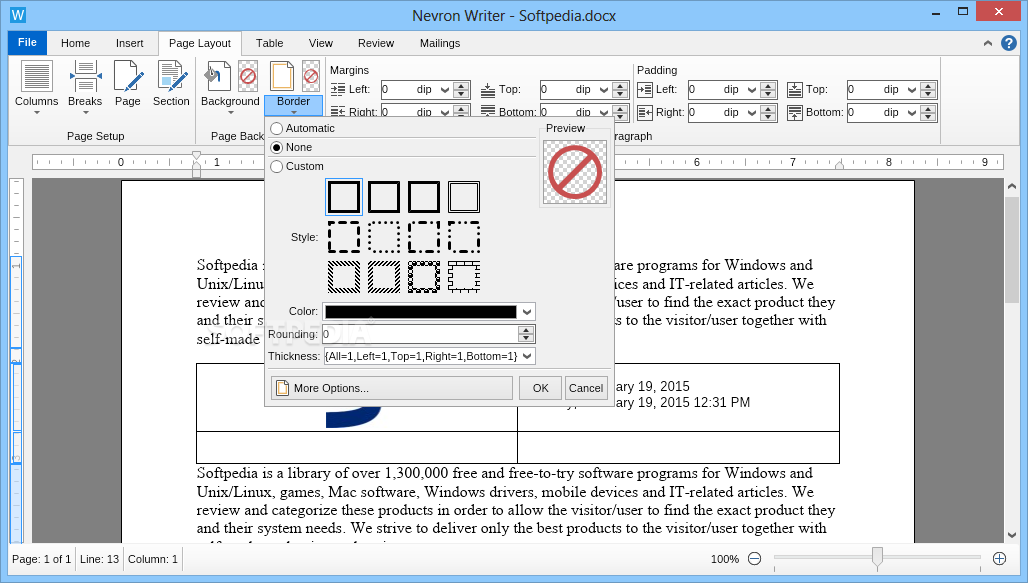Click the Rounding spinner arrows
This screenshot has height=583, width=1028.
pos(526,334)
